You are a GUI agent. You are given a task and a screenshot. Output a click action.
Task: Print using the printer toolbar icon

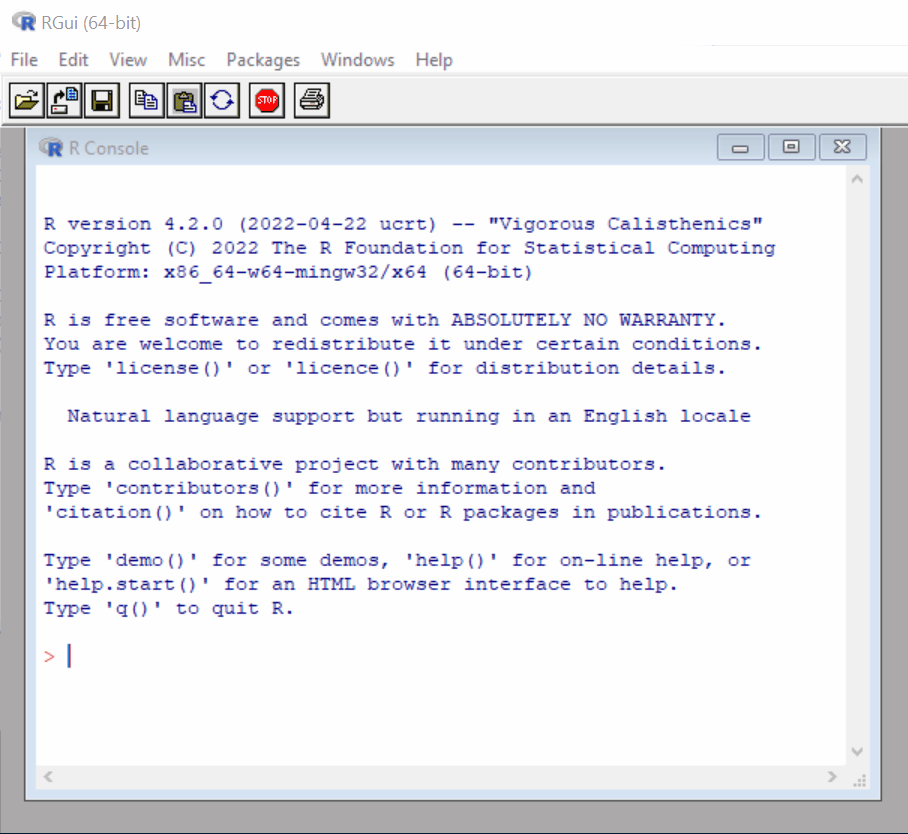tap(312, 101)
